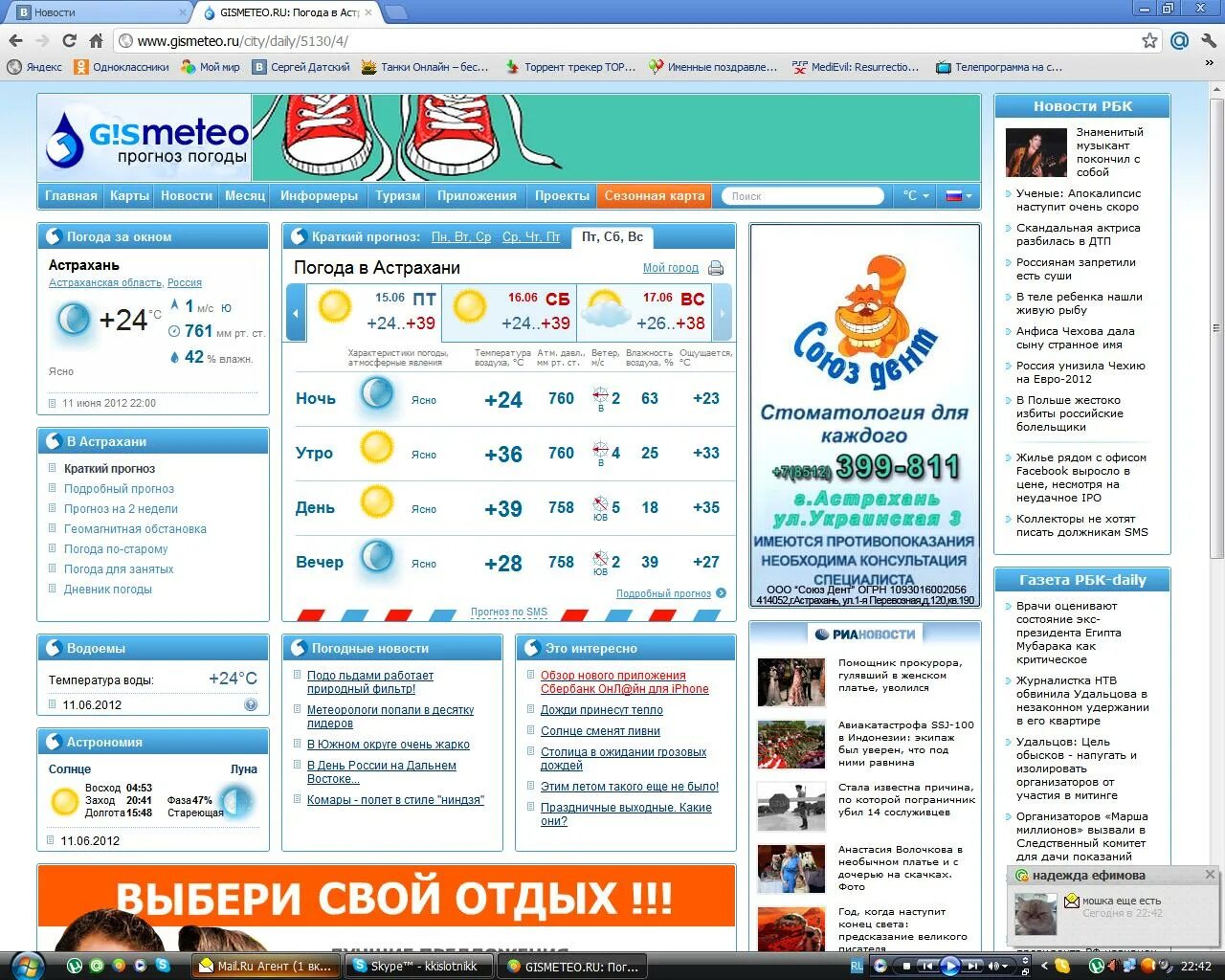Open the browser wrench settings menu
1225x980 pixels.
(1207, 40)
